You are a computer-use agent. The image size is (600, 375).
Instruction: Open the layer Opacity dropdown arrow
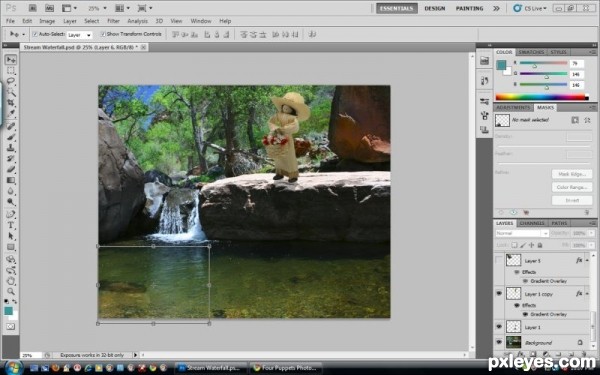592,233
